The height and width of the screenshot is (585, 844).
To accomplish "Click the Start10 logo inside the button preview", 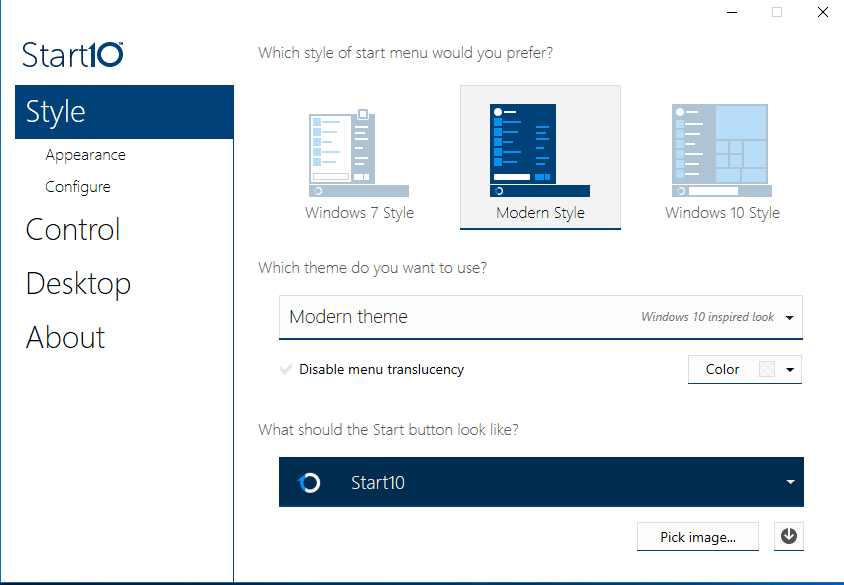I will pos(310,481).
